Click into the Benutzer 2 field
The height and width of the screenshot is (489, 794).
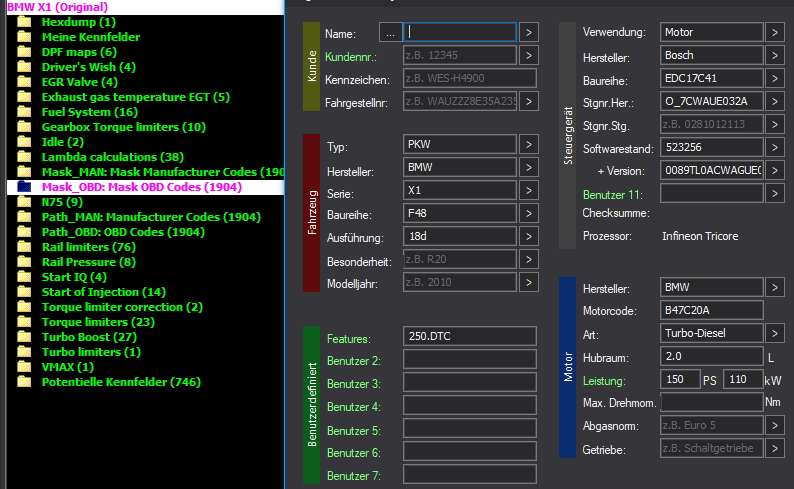click(x=470, y=359)
